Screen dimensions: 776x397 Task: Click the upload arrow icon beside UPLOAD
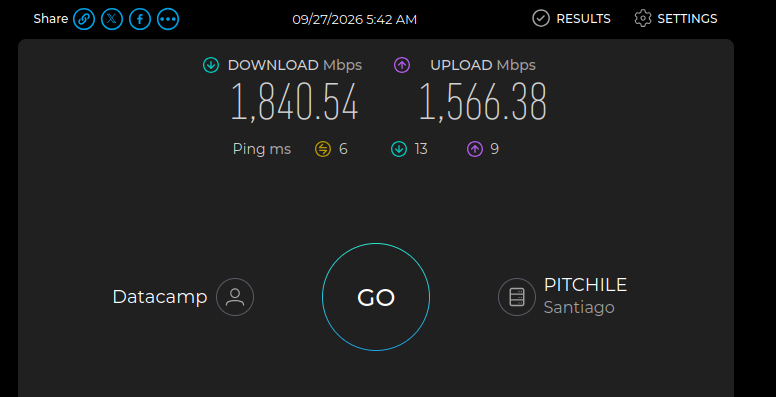[402, 65]
